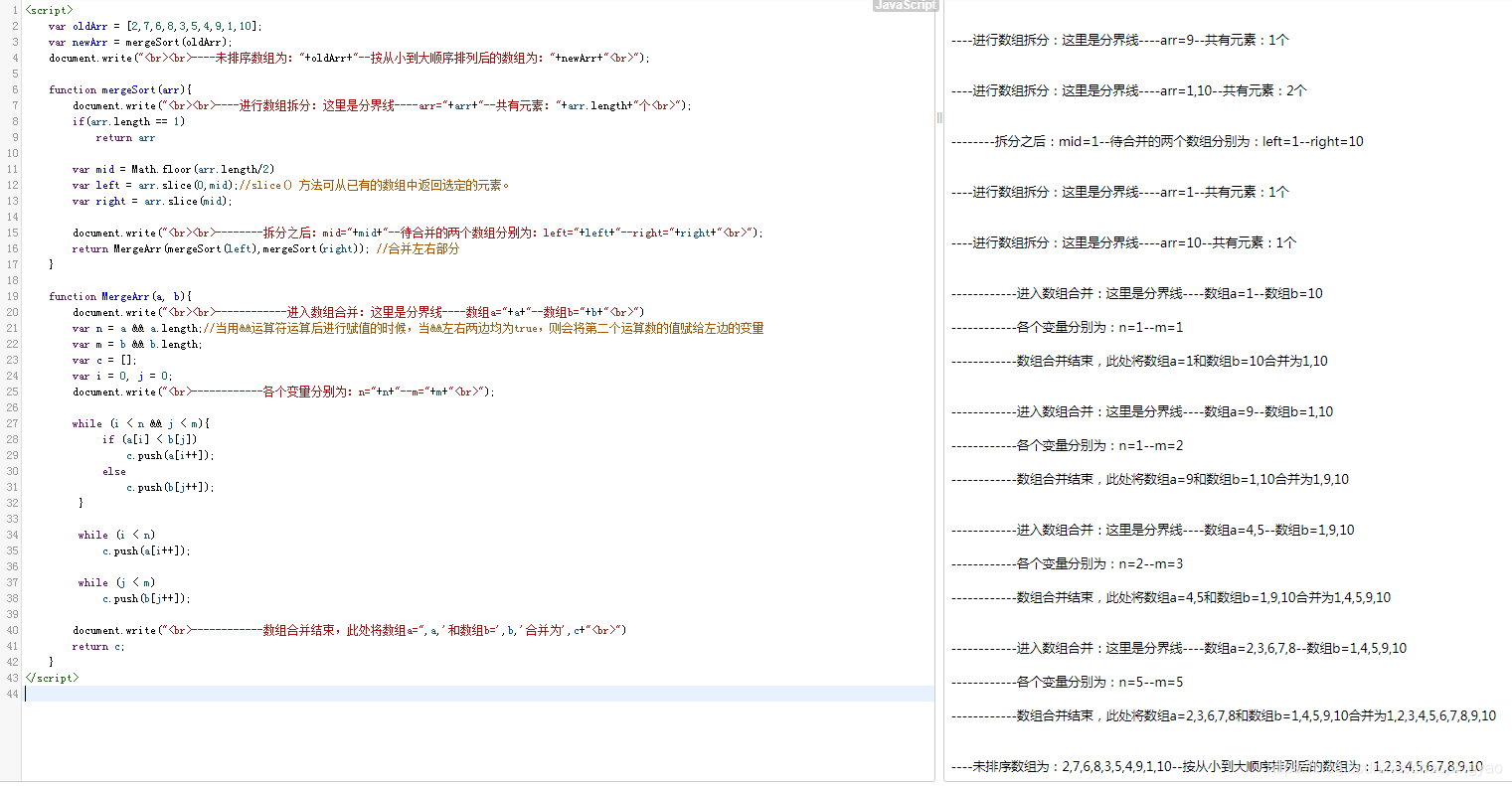Screen dimensions: 1512x786
Task: Click output line 'n=5--m=5'
Action: pos(1067,682)
